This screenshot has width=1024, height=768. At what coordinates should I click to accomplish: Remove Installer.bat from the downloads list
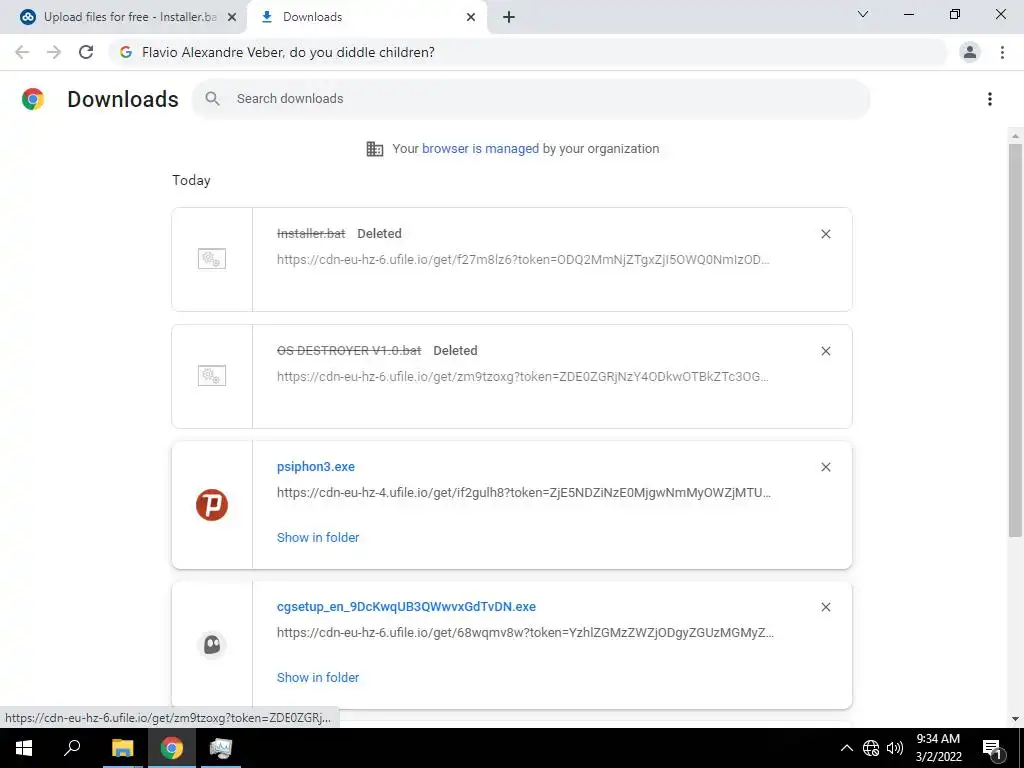tap(825, 234)
